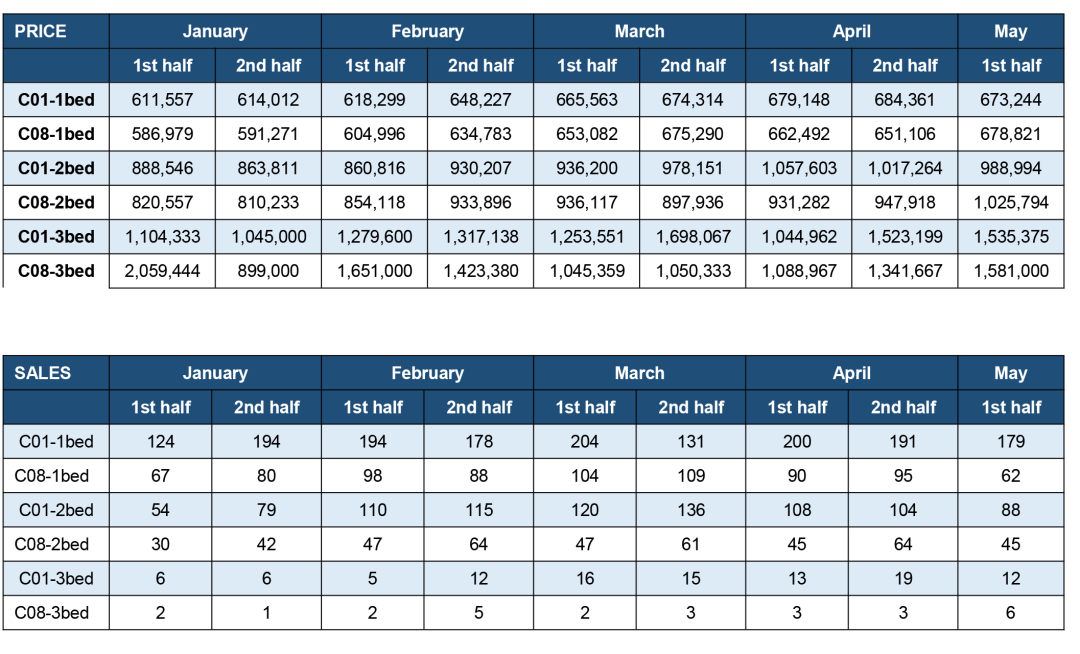Screen dimensions: 1080x654
Task: Click the 1,581,000 price cell
Action: [1010, 271]
